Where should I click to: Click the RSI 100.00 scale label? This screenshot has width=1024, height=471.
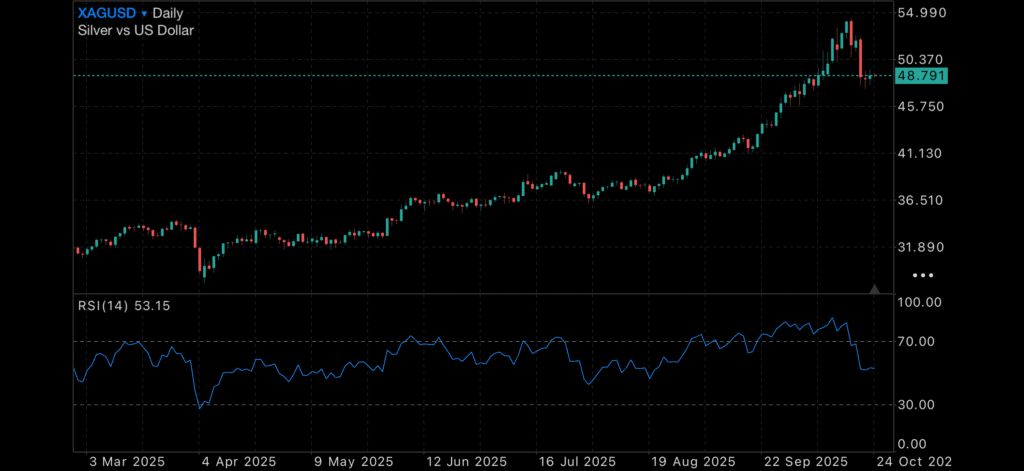[x=920, y=302]
